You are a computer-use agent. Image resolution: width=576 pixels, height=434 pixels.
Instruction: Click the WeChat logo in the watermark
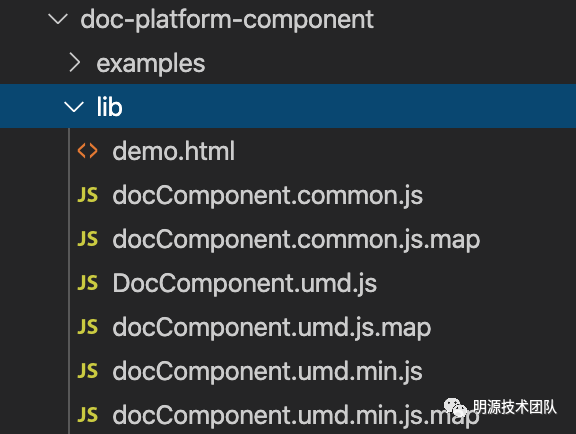pos(455,407)
